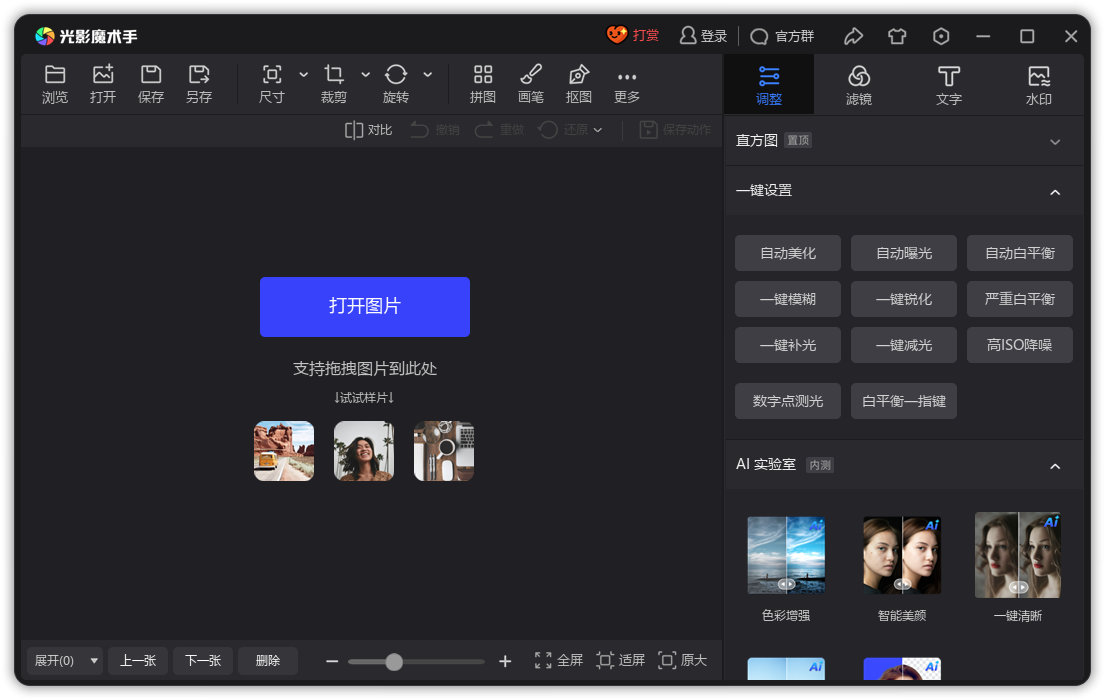
Task: Switch to the Filter (滤镜) tab
Action: (x=859, y=84)
